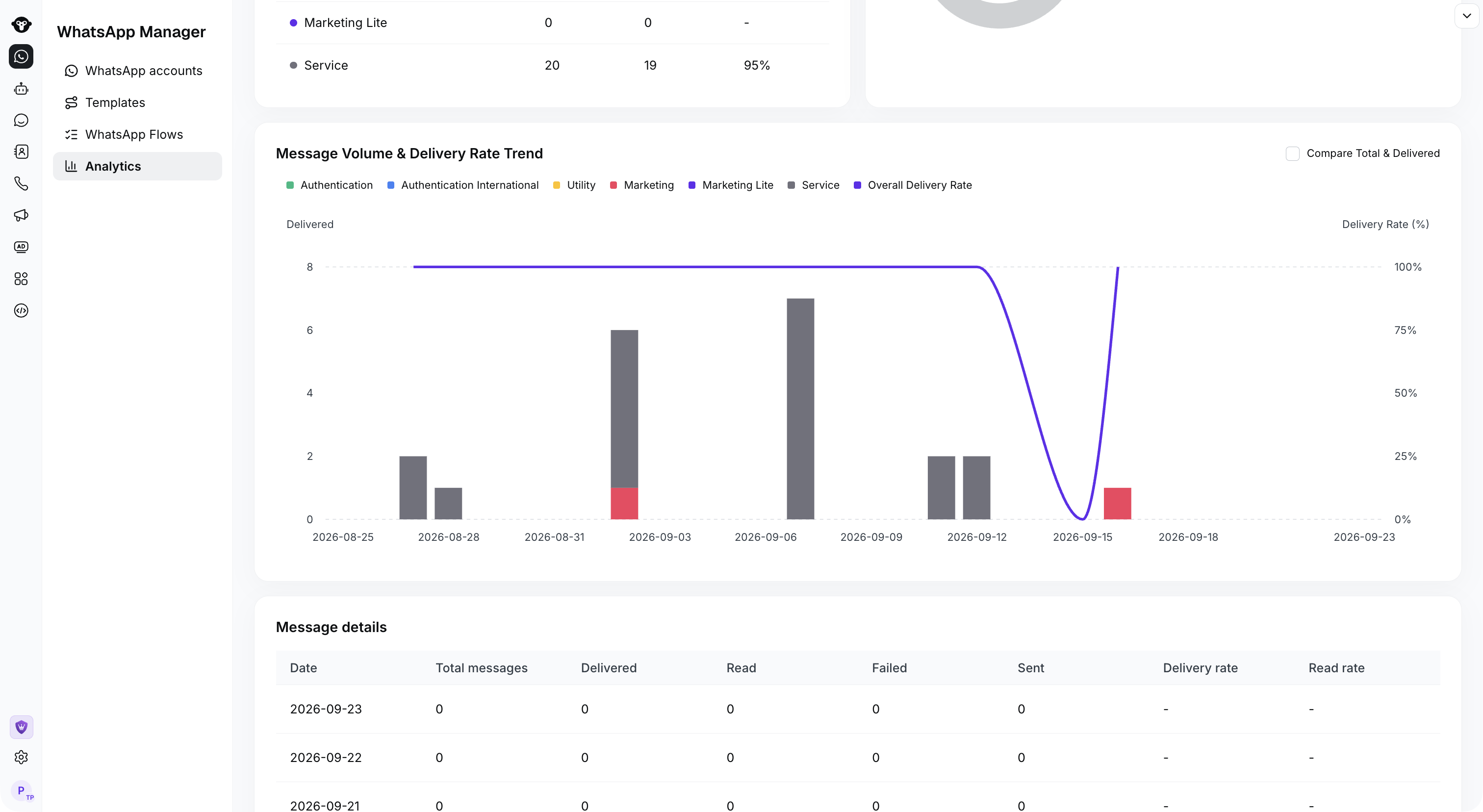
Task: Open the chatbot robot icon in rail
Action: (x=21, y=89)
